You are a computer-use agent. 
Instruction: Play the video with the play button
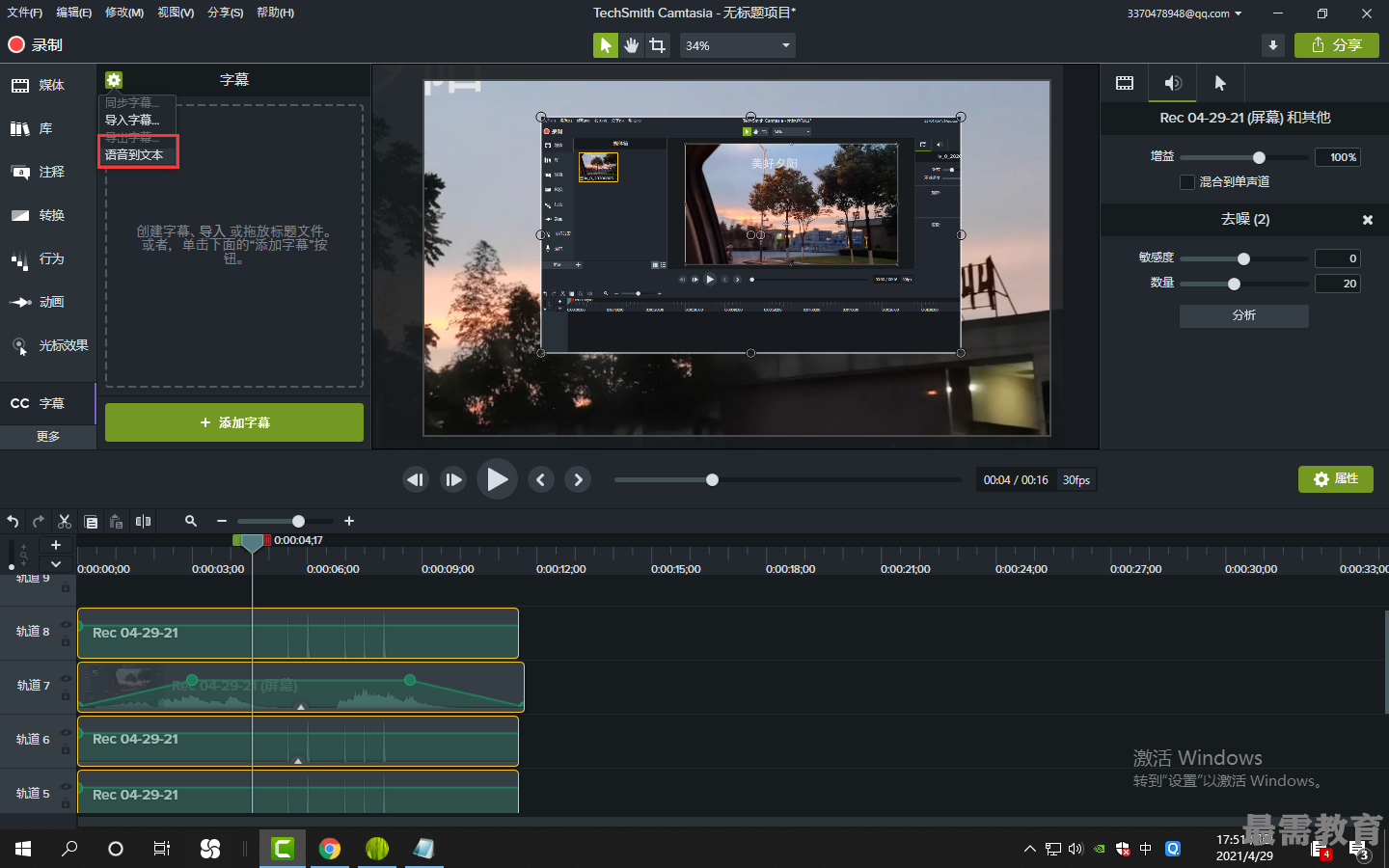(497, 479)
